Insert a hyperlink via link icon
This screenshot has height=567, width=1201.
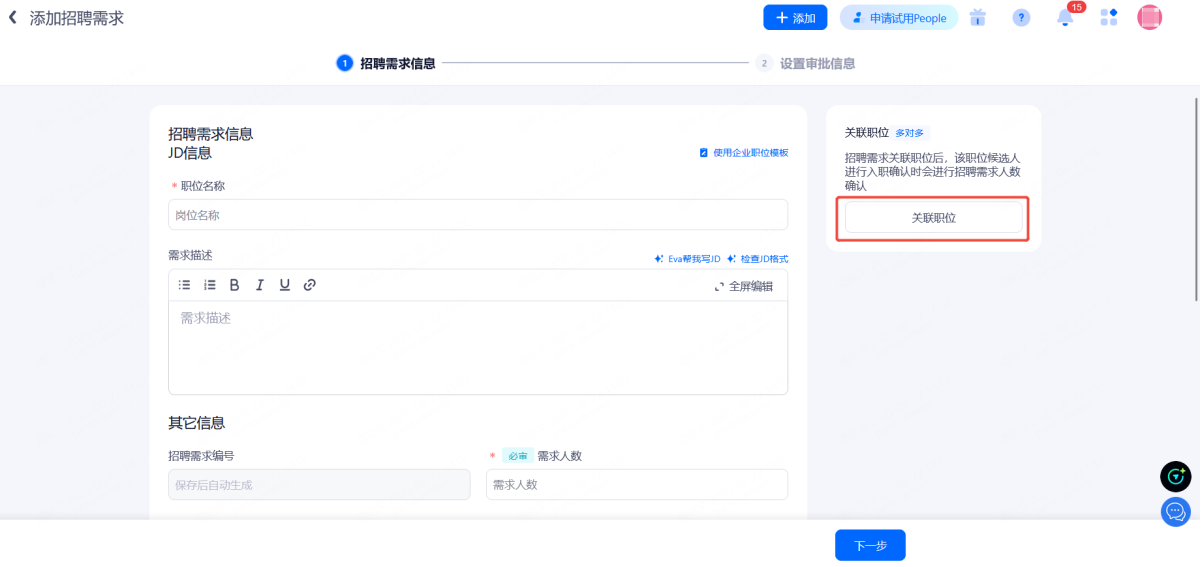tap(310, 285)
